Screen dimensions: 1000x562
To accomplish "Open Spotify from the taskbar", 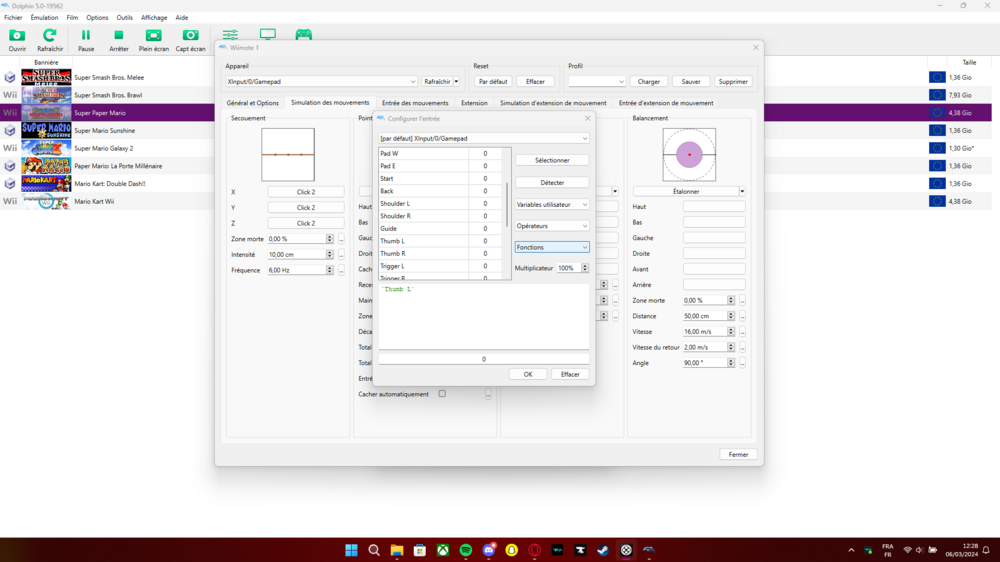I will [x=466, y=550].
